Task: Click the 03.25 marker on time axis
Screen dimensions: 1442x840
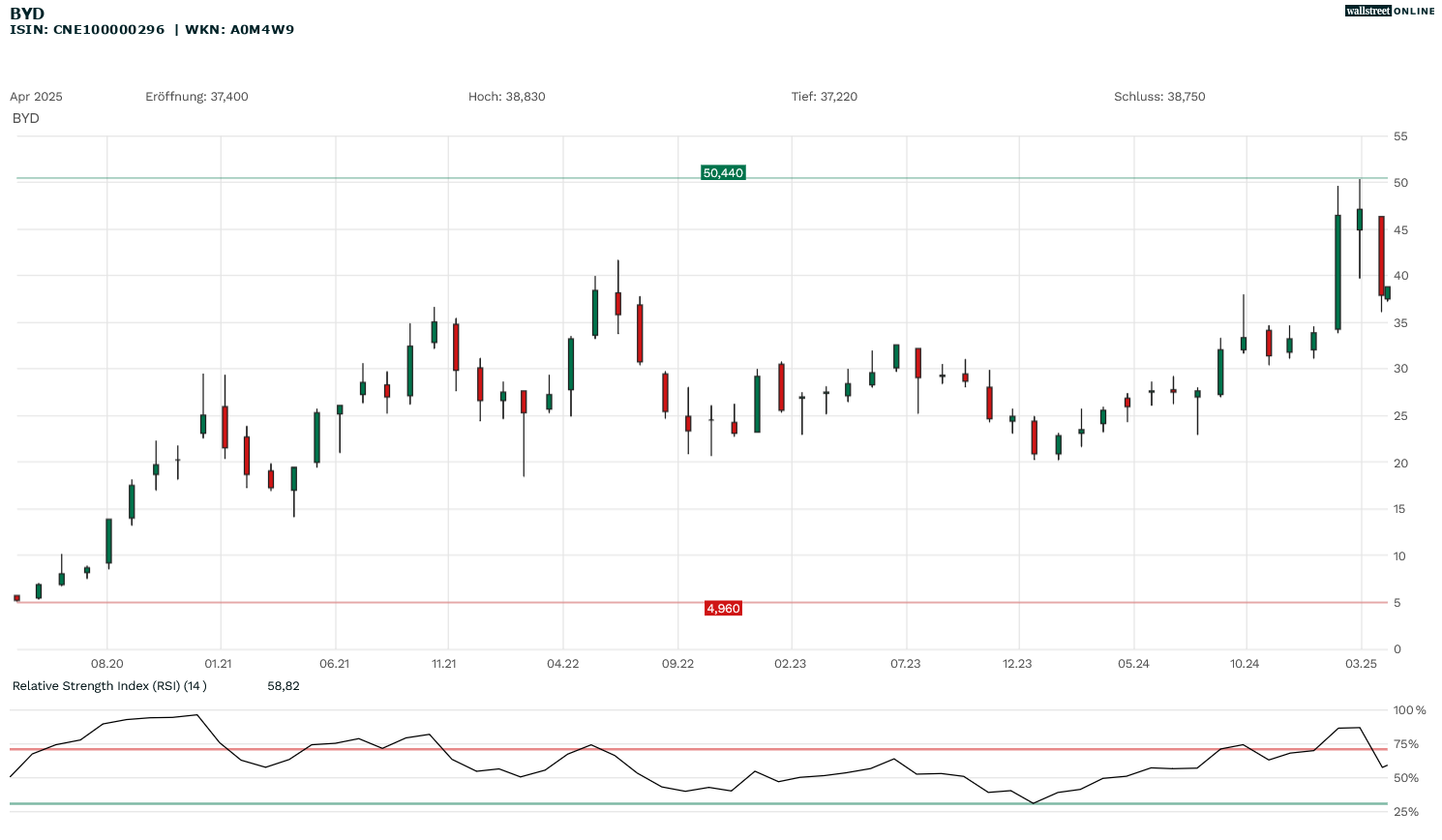Action: pyautogui.click(x=1362, y=664)
